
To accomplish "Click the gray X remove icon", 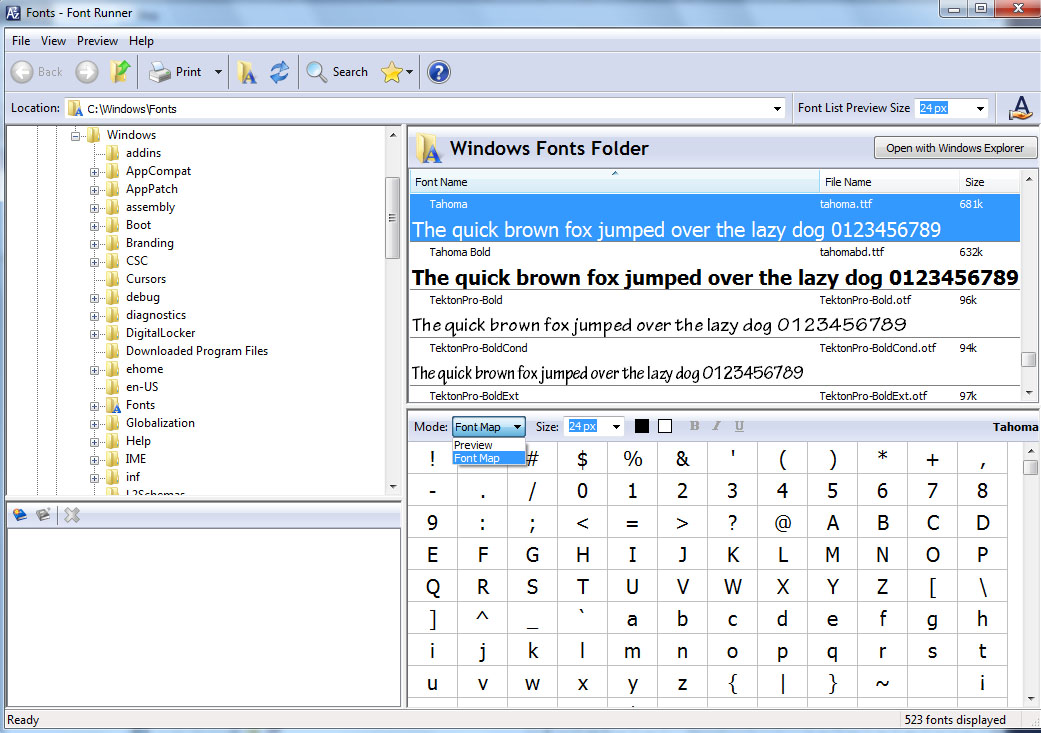I will (x=72, y=515).
